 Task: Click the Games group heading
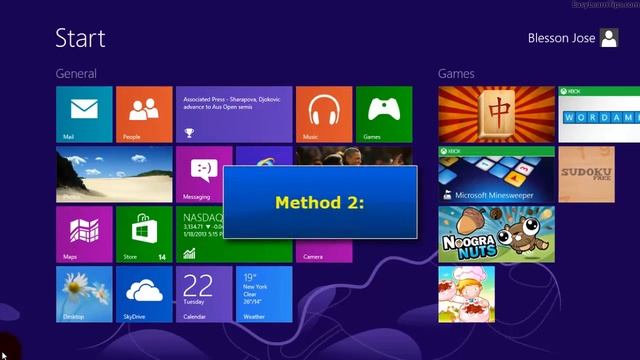pyautogui.click(x=456, y=73)
